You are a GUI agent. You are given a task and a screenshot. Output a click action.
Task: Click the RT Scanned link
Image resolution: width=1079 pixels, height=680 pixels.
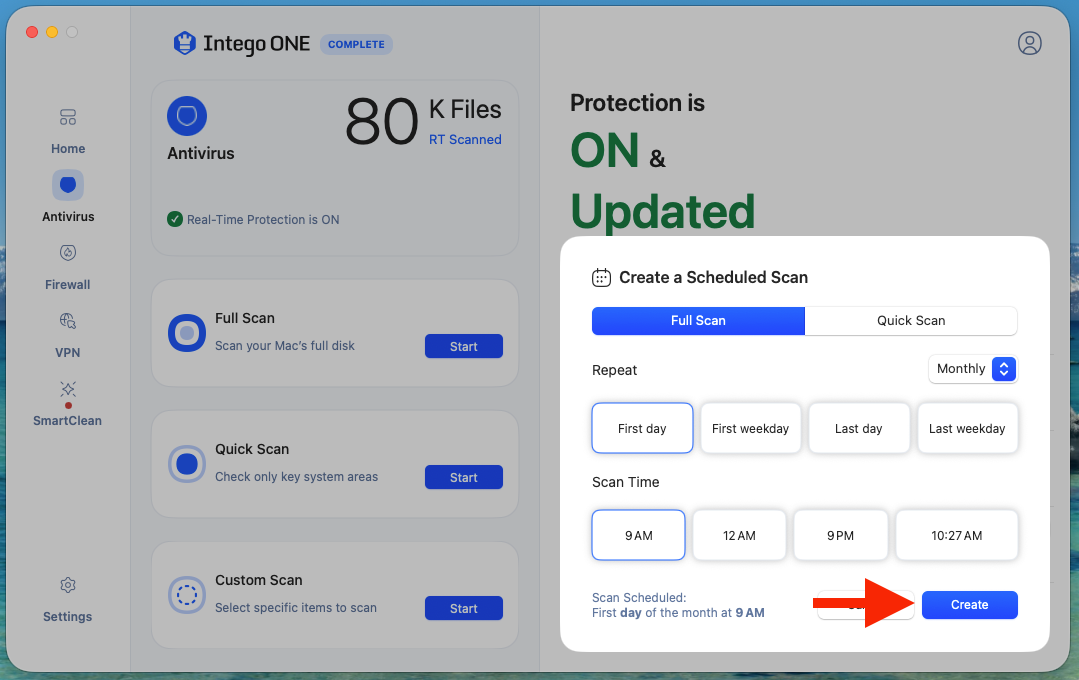coord(465,140)
